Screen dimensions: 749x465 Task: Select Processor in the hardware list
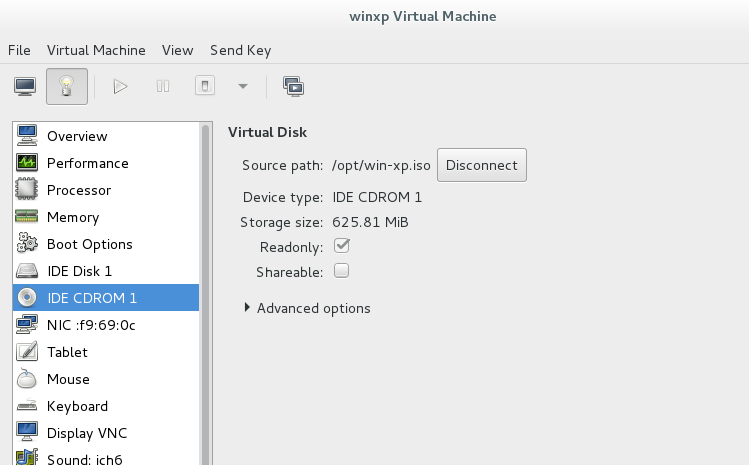tap(78, 190)
